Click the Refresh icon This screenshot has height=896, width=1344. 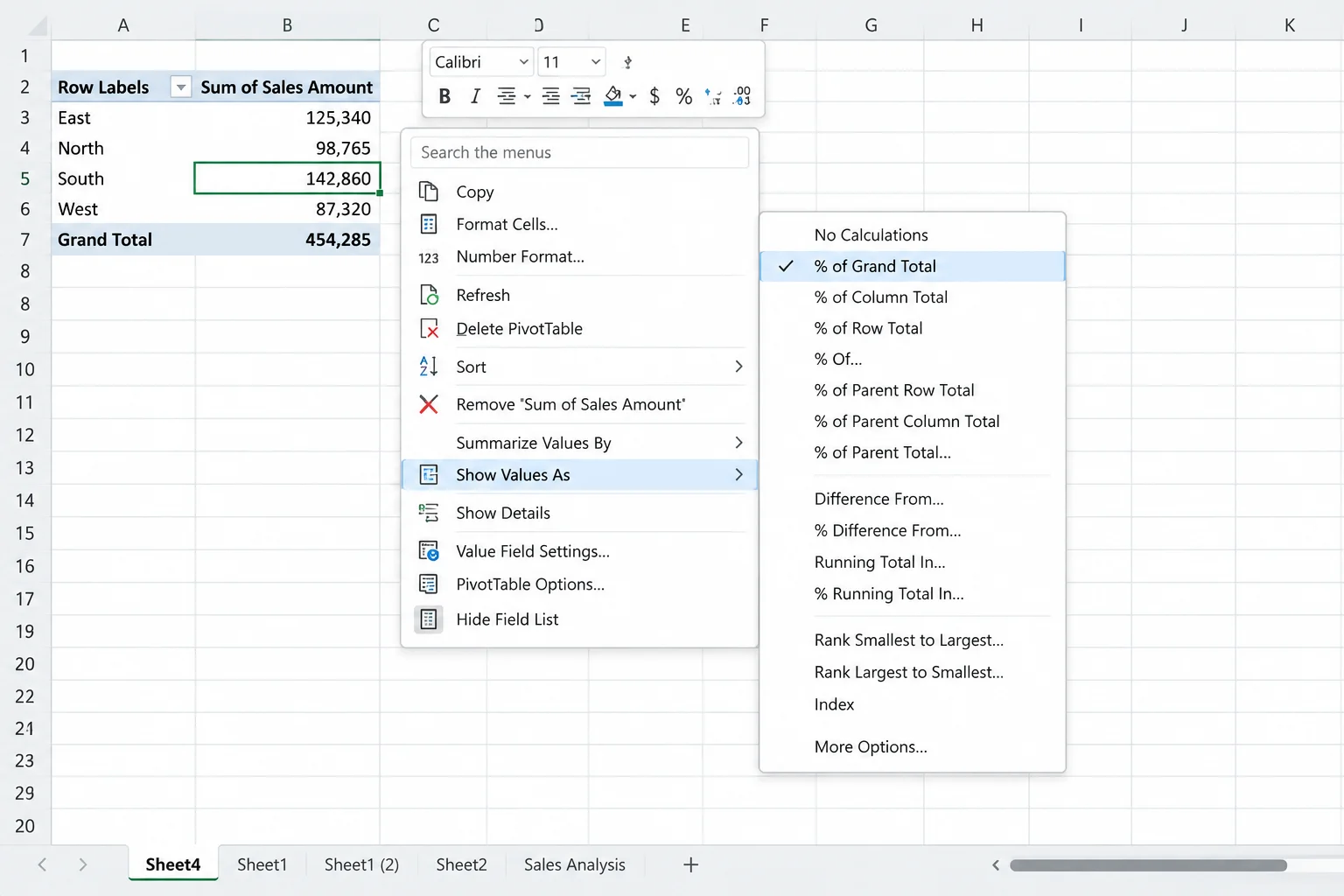429,295
